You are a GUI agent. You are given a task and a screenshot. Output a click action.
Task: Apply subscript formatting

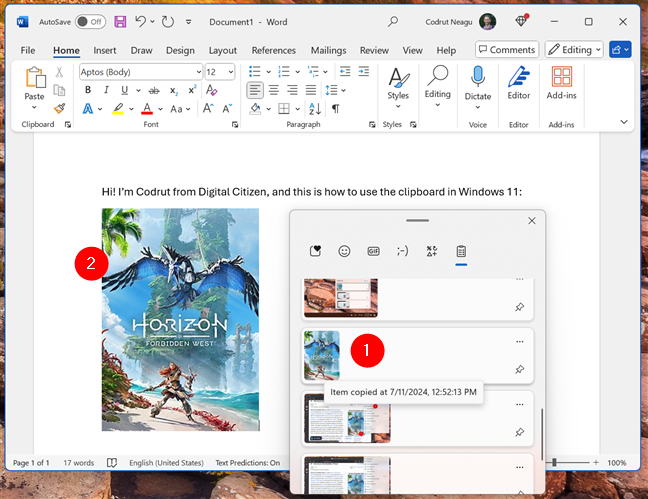(x=174, y=91)
